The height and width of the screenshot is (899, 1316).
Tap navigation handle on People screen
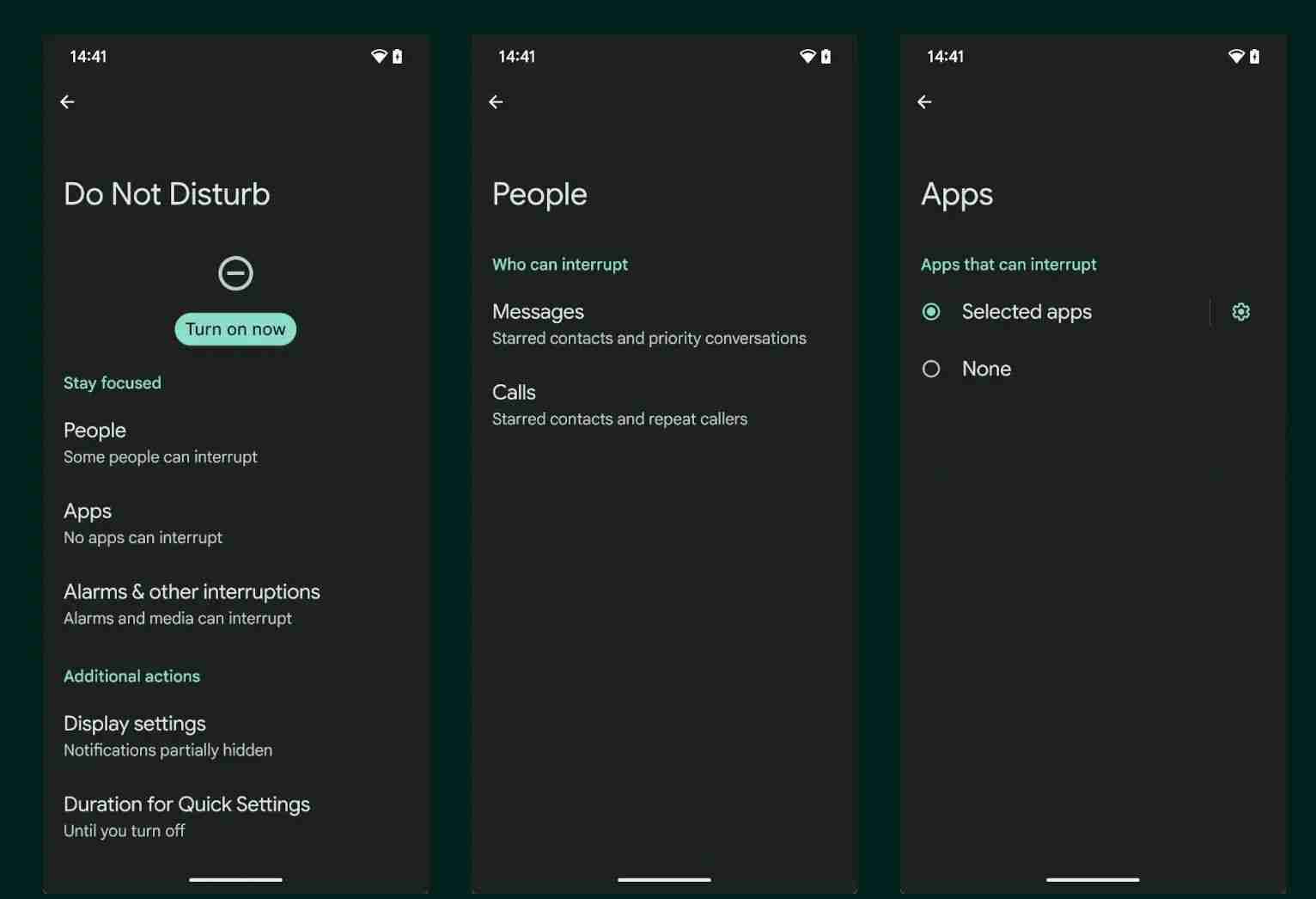(x=664, y=879)
